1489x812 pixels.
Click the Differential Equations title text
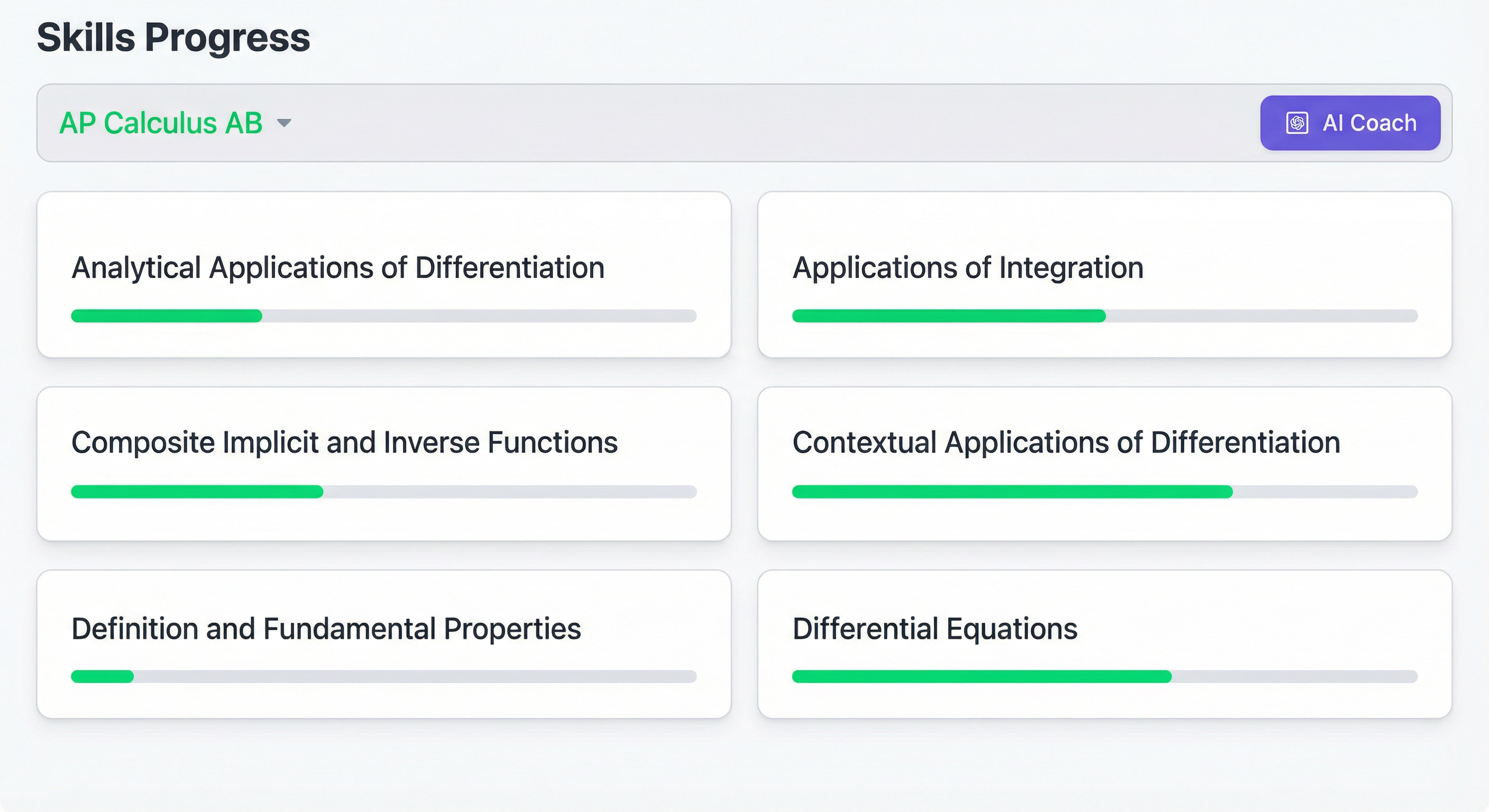(x=935, y=629)
